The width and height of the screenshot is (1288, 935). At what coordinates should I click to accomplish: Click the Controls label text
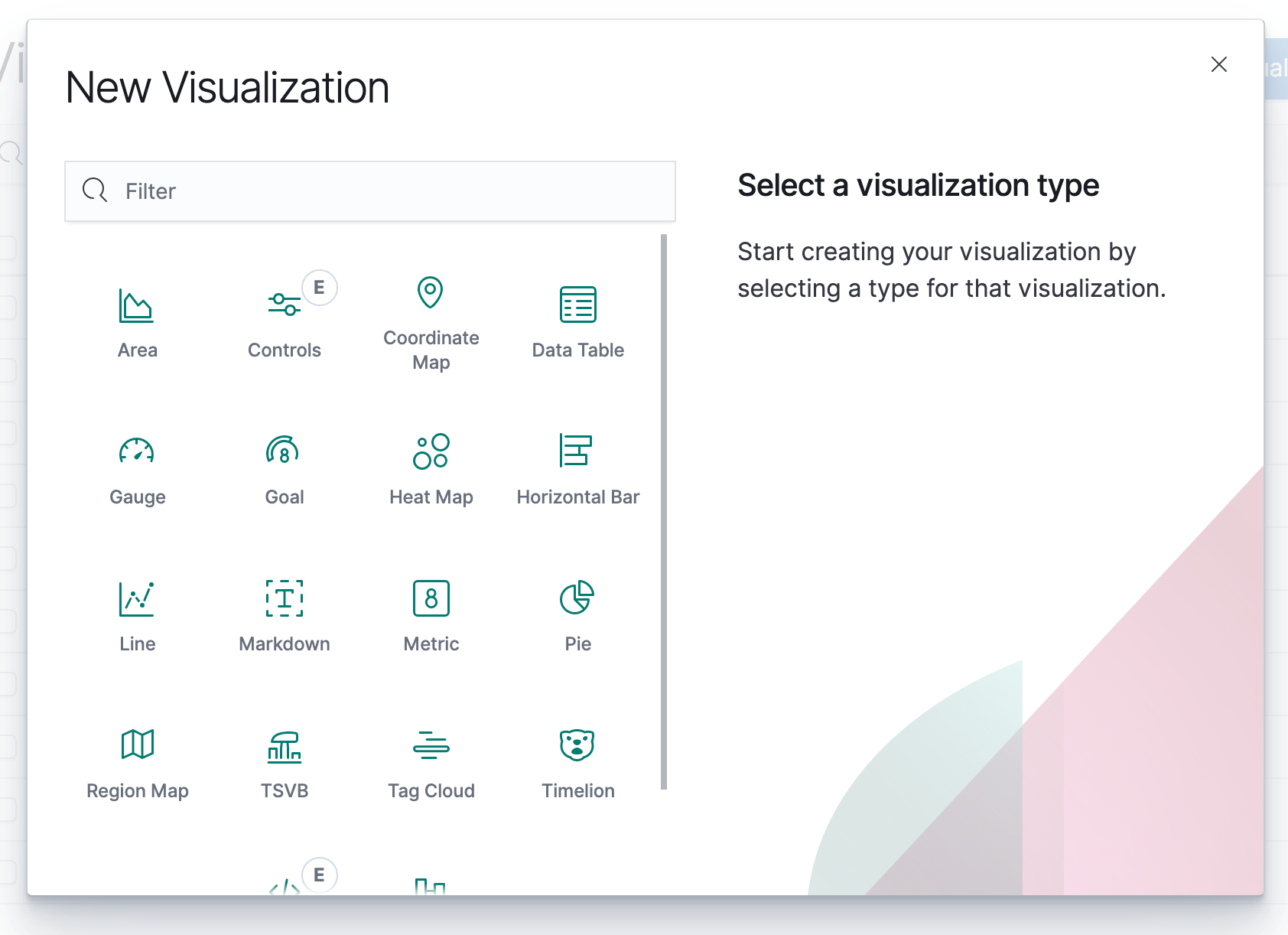pyautogui.click(x=285, y=350)
